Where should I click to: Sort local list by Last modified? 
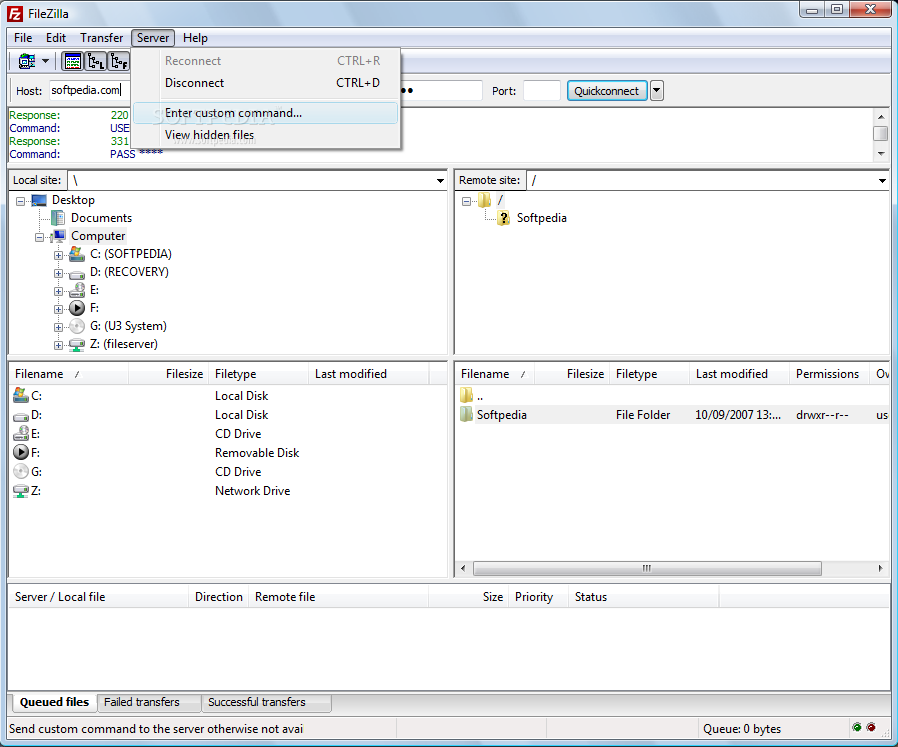tap(368, 374)
